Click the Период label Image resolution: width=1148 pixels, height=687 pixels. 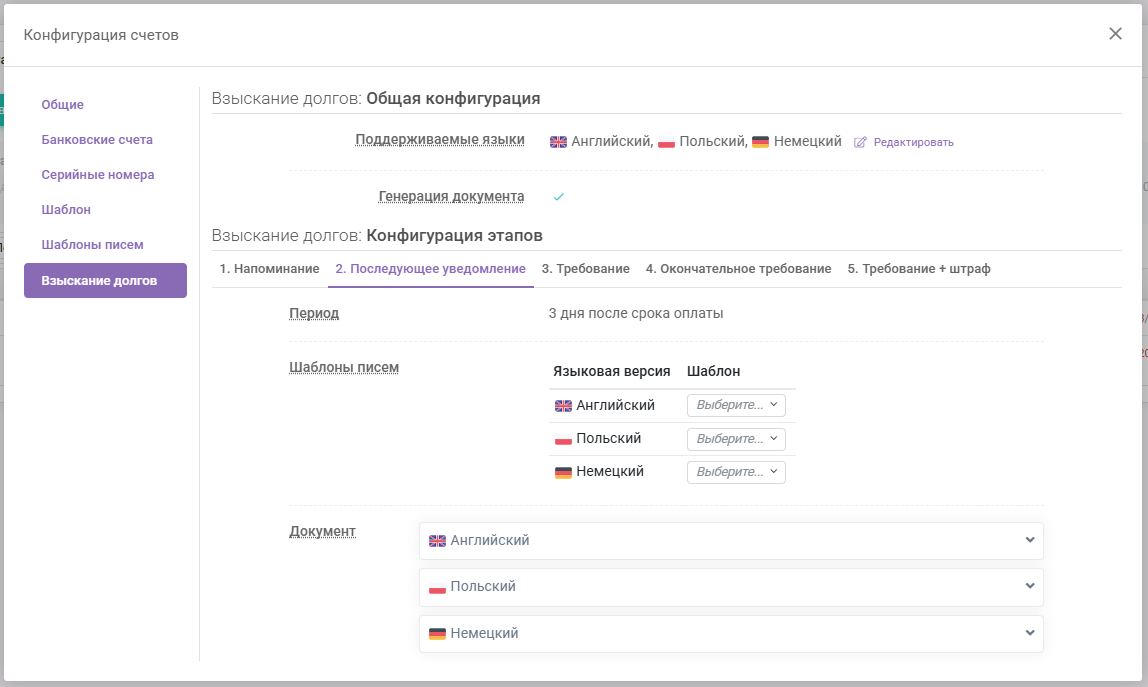(x=314, y=313)
